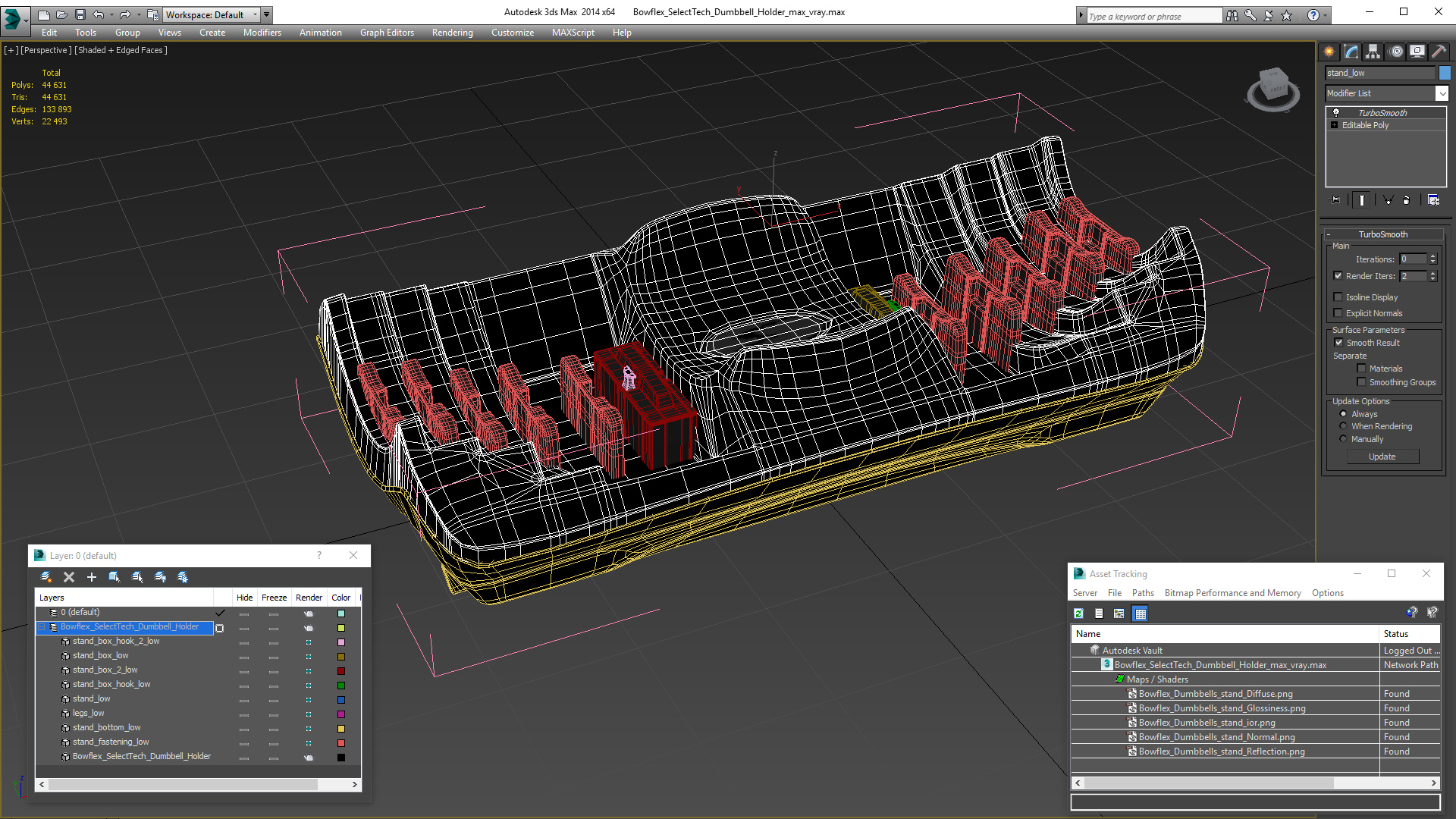This screenshot has height=819, width=1456.
Task: Click Select Highlighted Objects and Layers icon
Action: (x=115, y=577)
